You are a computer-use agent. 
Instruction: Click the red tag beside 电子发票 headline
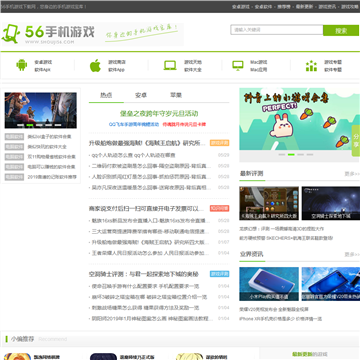pos(219,208)
